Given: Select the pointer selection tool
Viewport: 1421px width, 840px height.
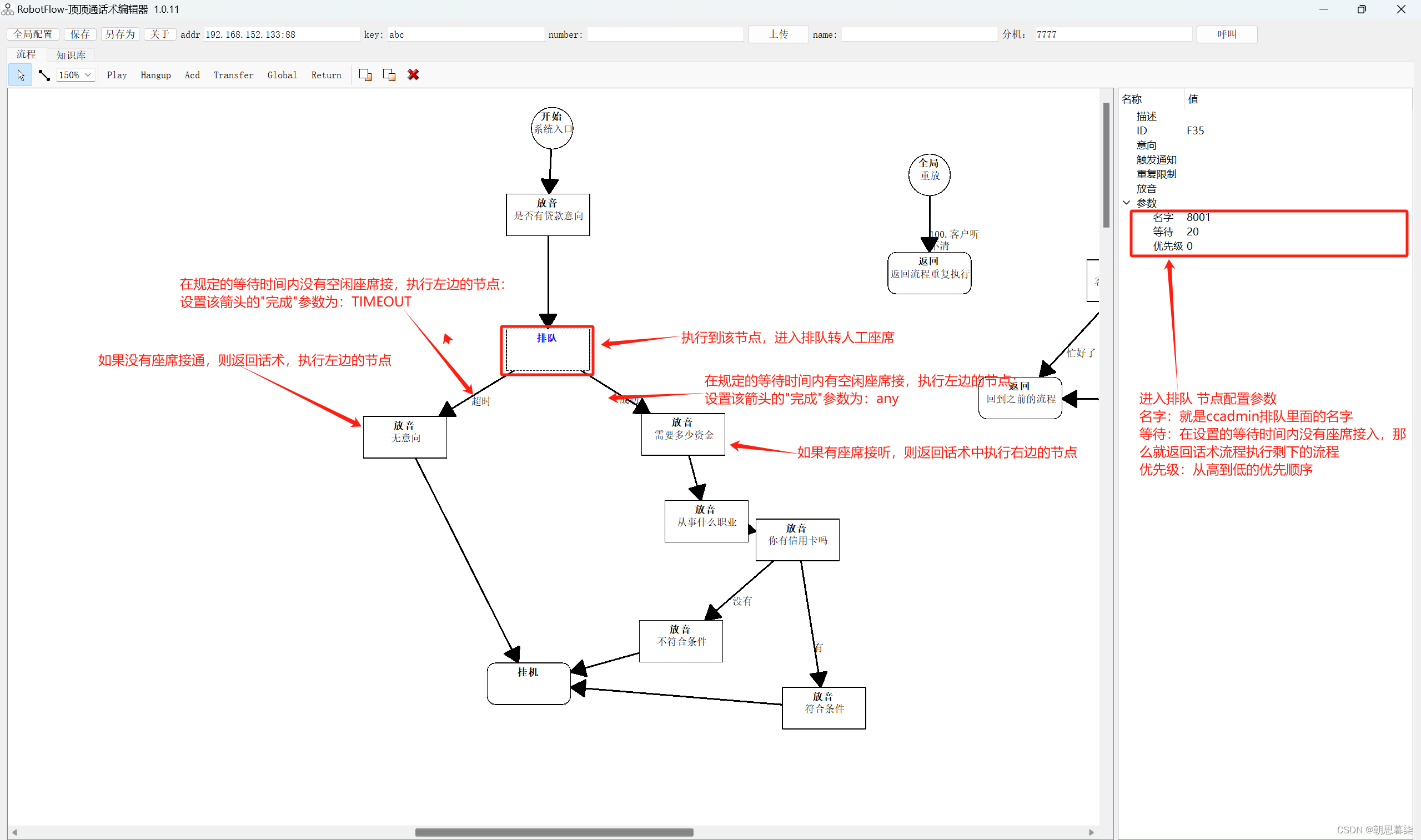Looking at the screenshot, I should tap(21, 76).
